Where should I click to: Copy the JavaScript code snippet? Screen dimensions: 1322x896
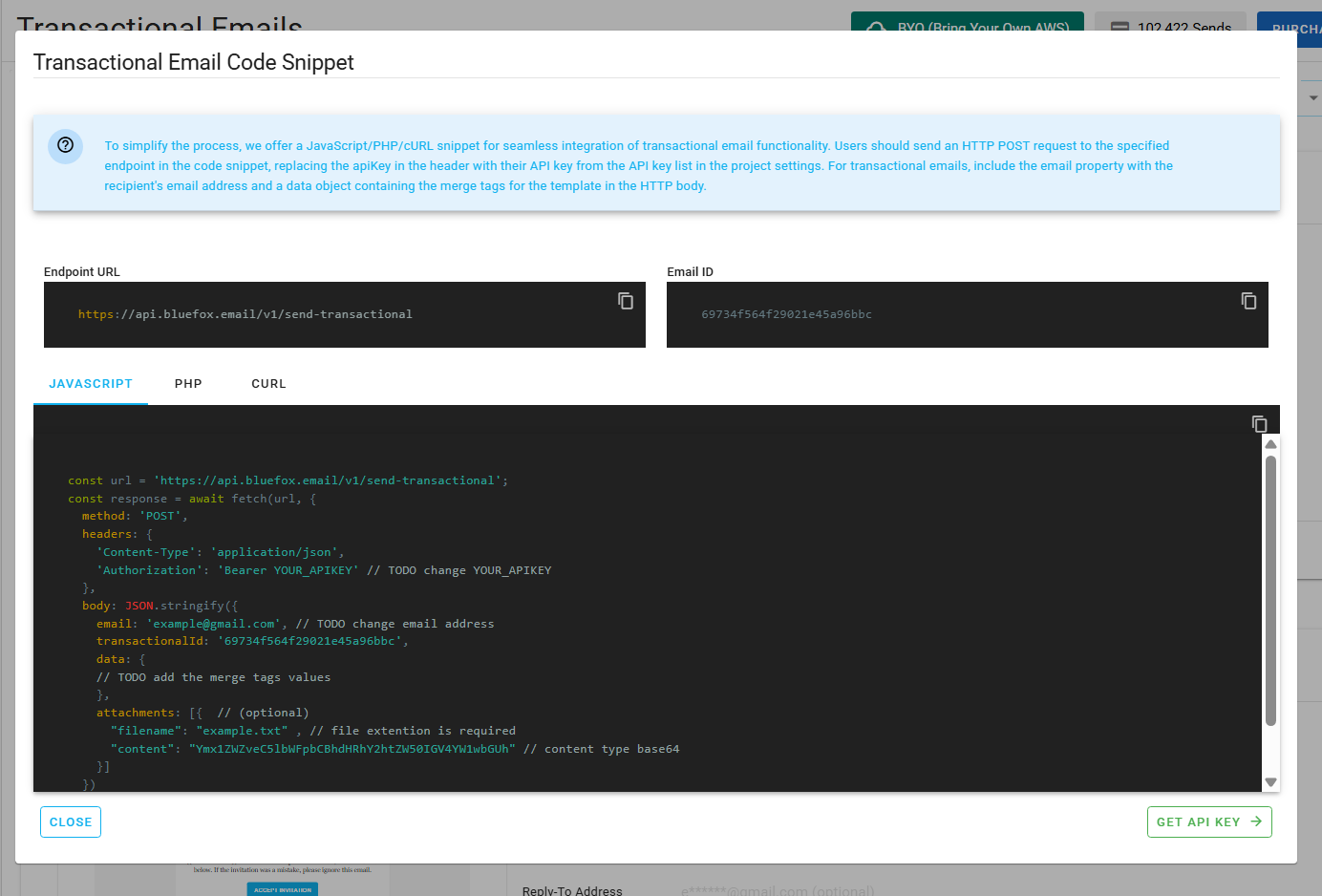click(x=1259, y=422)
